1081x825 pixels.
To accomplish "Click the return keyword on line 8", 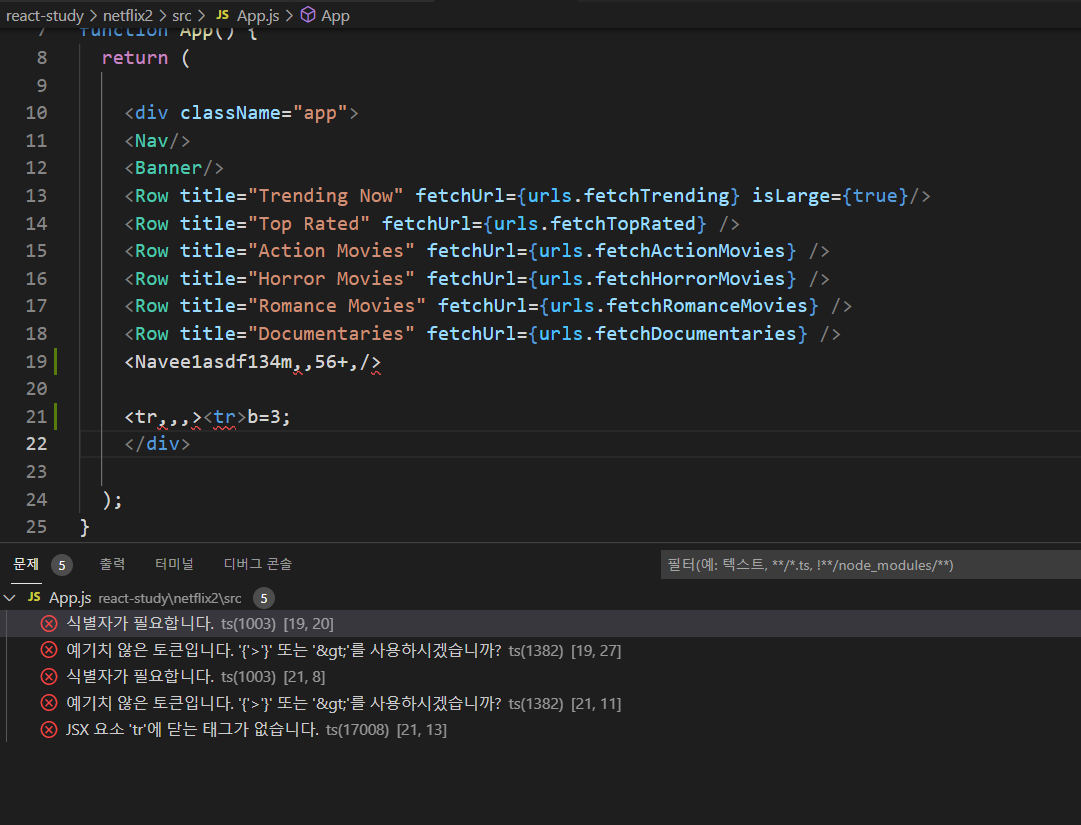I will (134, 58).
